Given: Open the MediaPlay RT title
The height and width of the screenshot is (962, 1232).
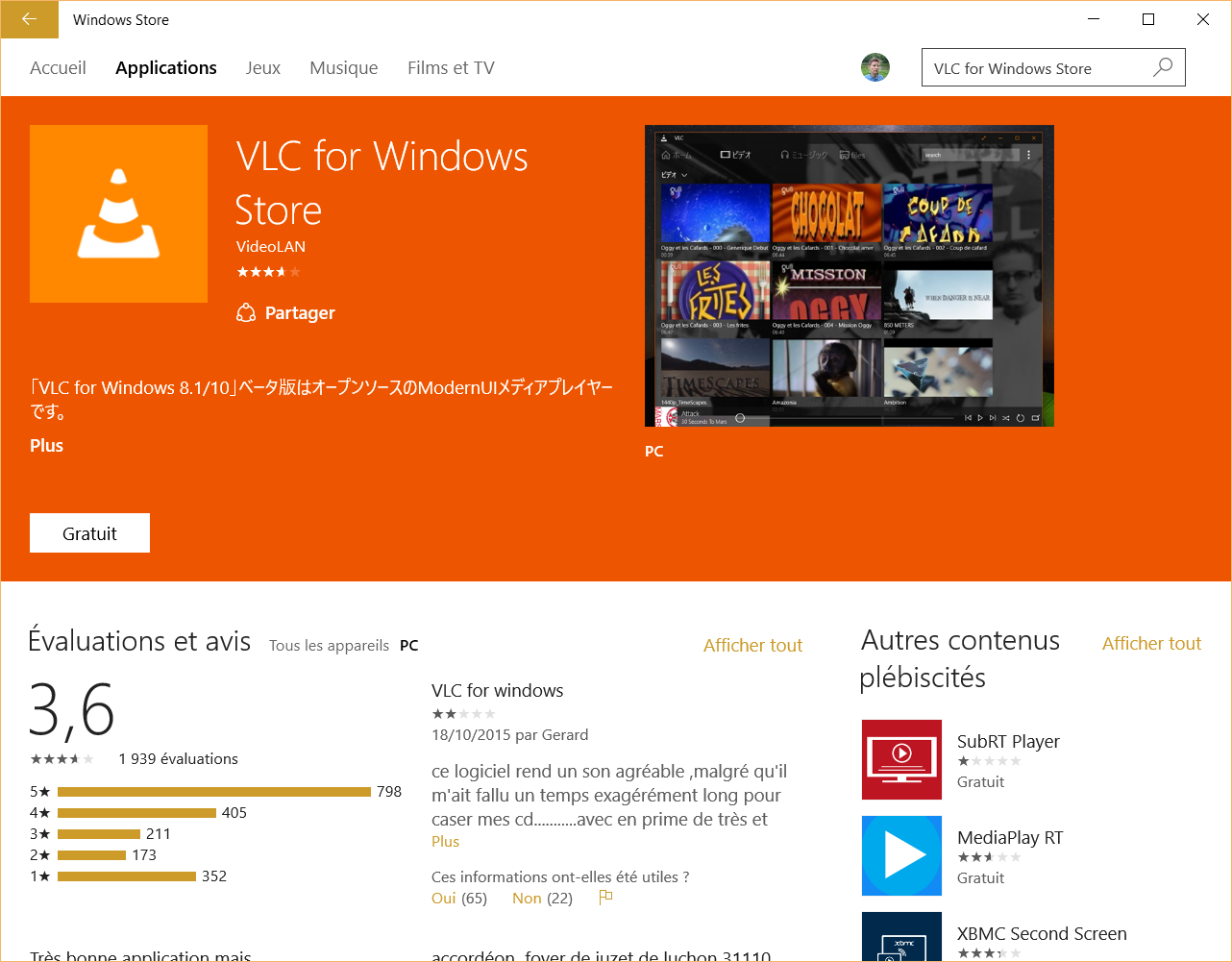Looking at the screenshot, I should [1010, 837].
